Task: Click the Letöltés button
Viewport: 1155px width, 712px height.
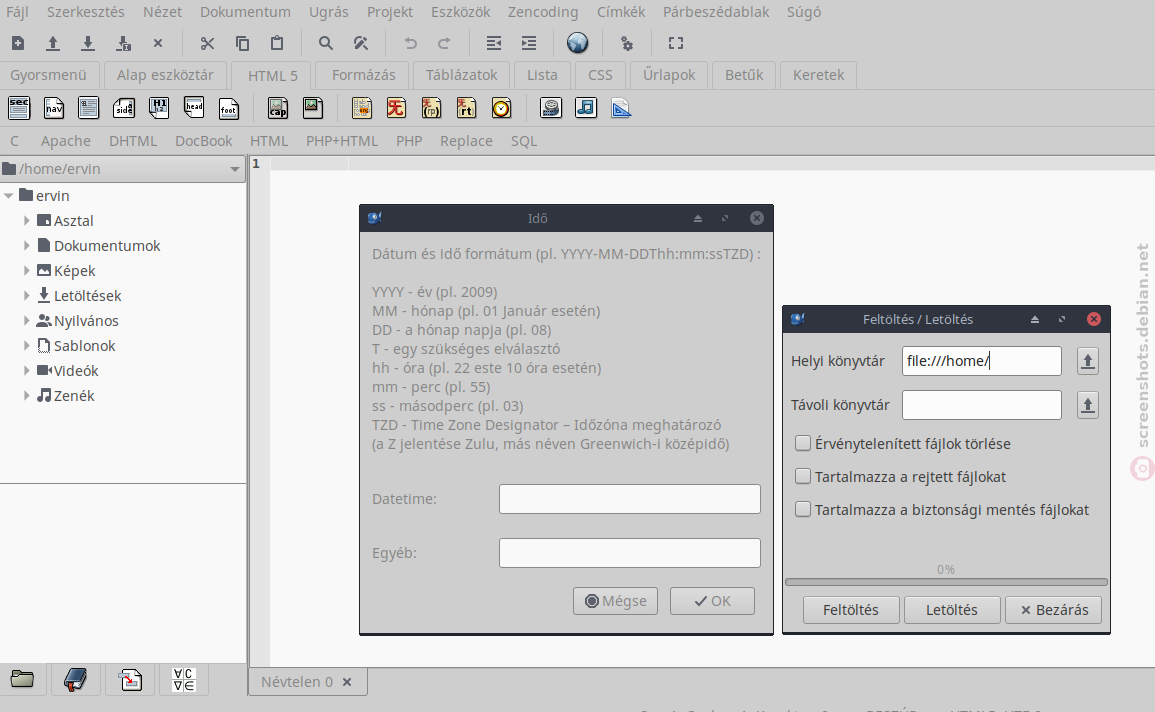Action: coord(952,610)
